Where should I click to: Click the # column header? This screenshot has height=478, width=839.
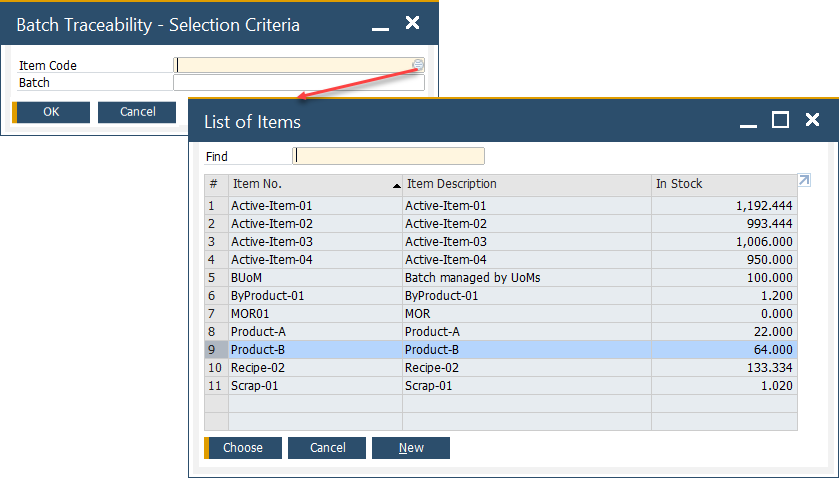[x=216, y=184]
